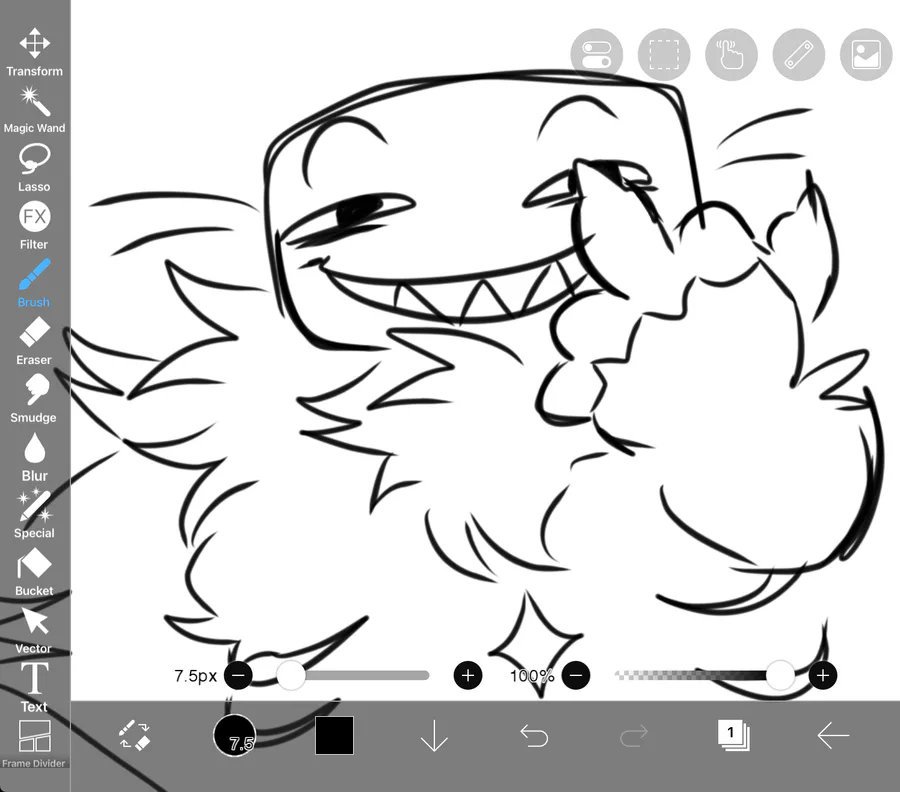Image resolution: width=900 pixels, height=792 pixels.
Task: Select the Text tool
Action: [x=34, y=688]
